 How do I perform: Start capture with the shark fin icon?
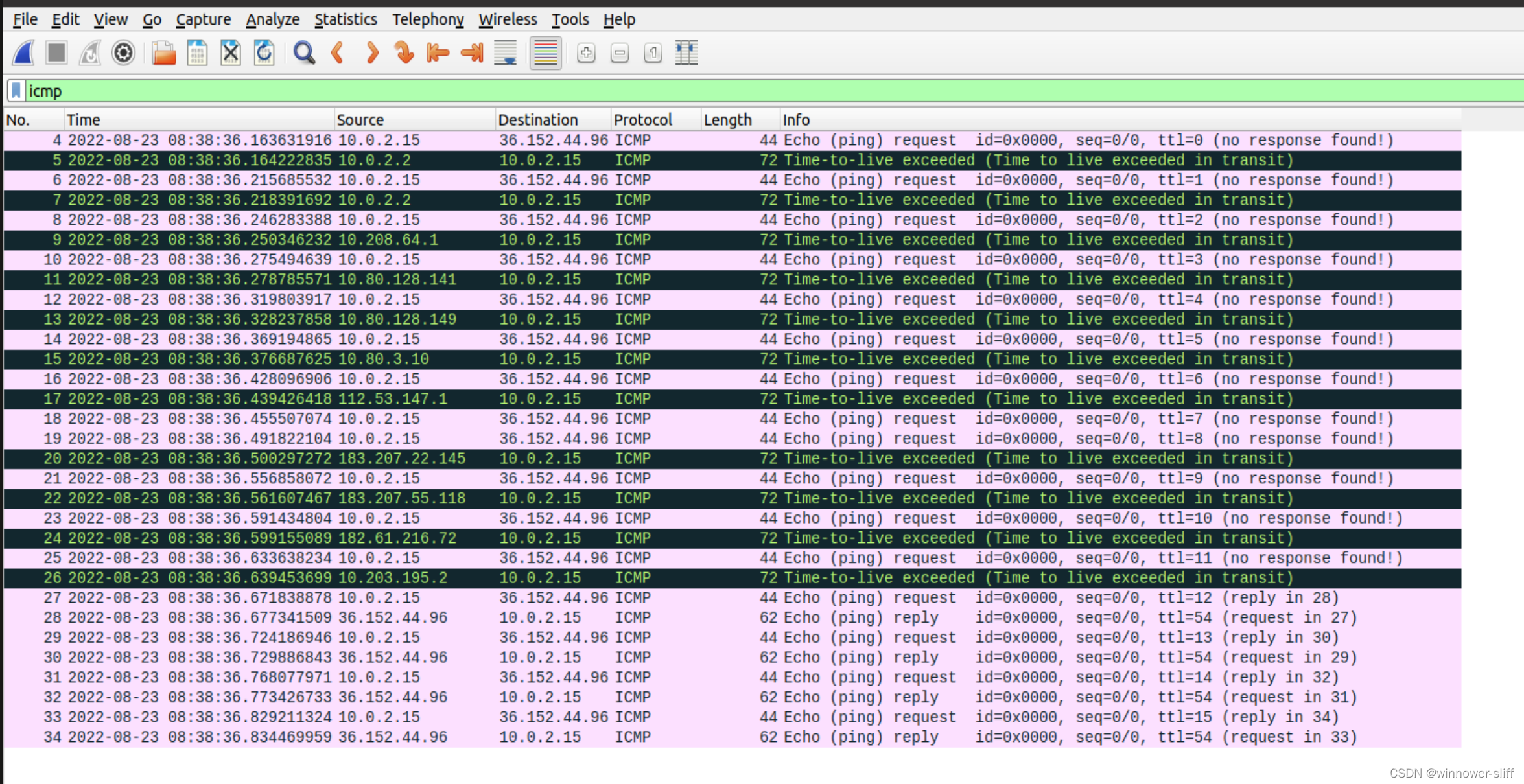pyautogui.click(x=24, y=53)
